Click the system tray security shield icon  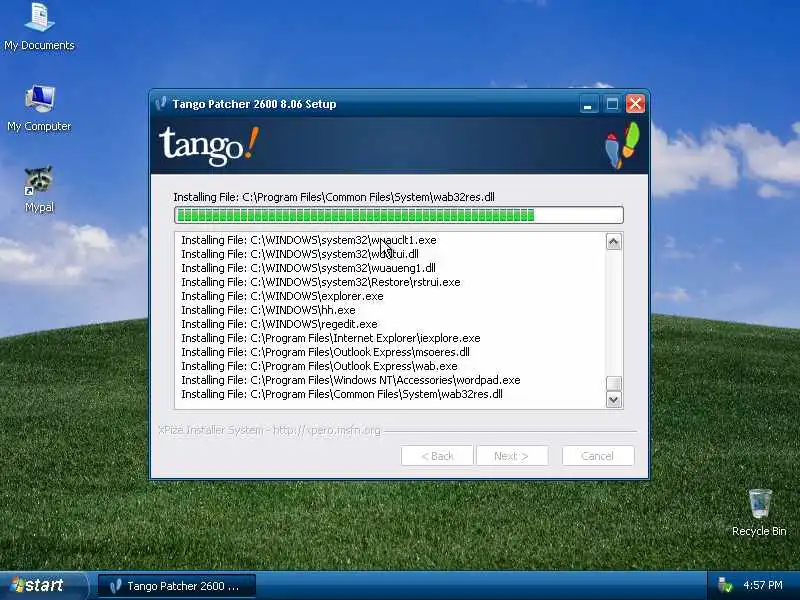pos(724,585)
